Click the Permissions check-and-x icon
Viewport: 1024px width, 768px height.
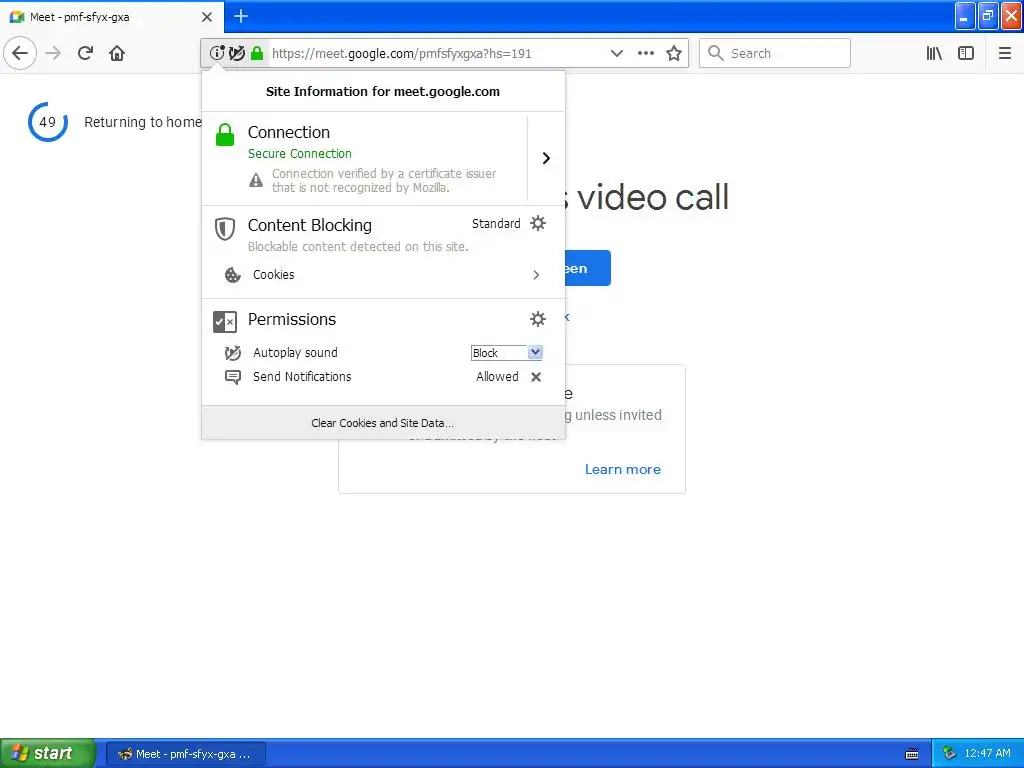(225, 321)
